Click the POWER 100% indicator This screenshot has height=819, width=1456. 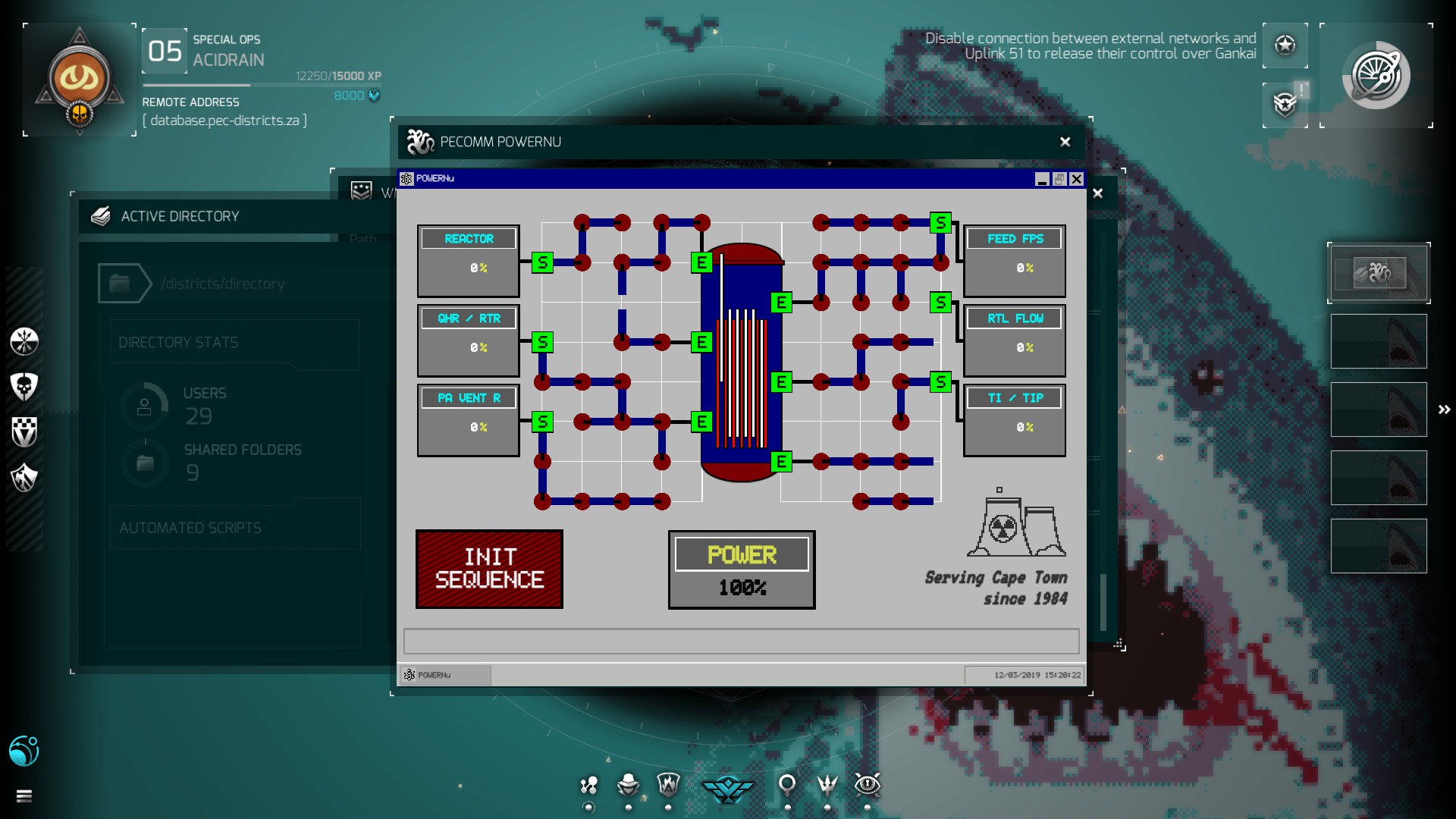point(741,570)
